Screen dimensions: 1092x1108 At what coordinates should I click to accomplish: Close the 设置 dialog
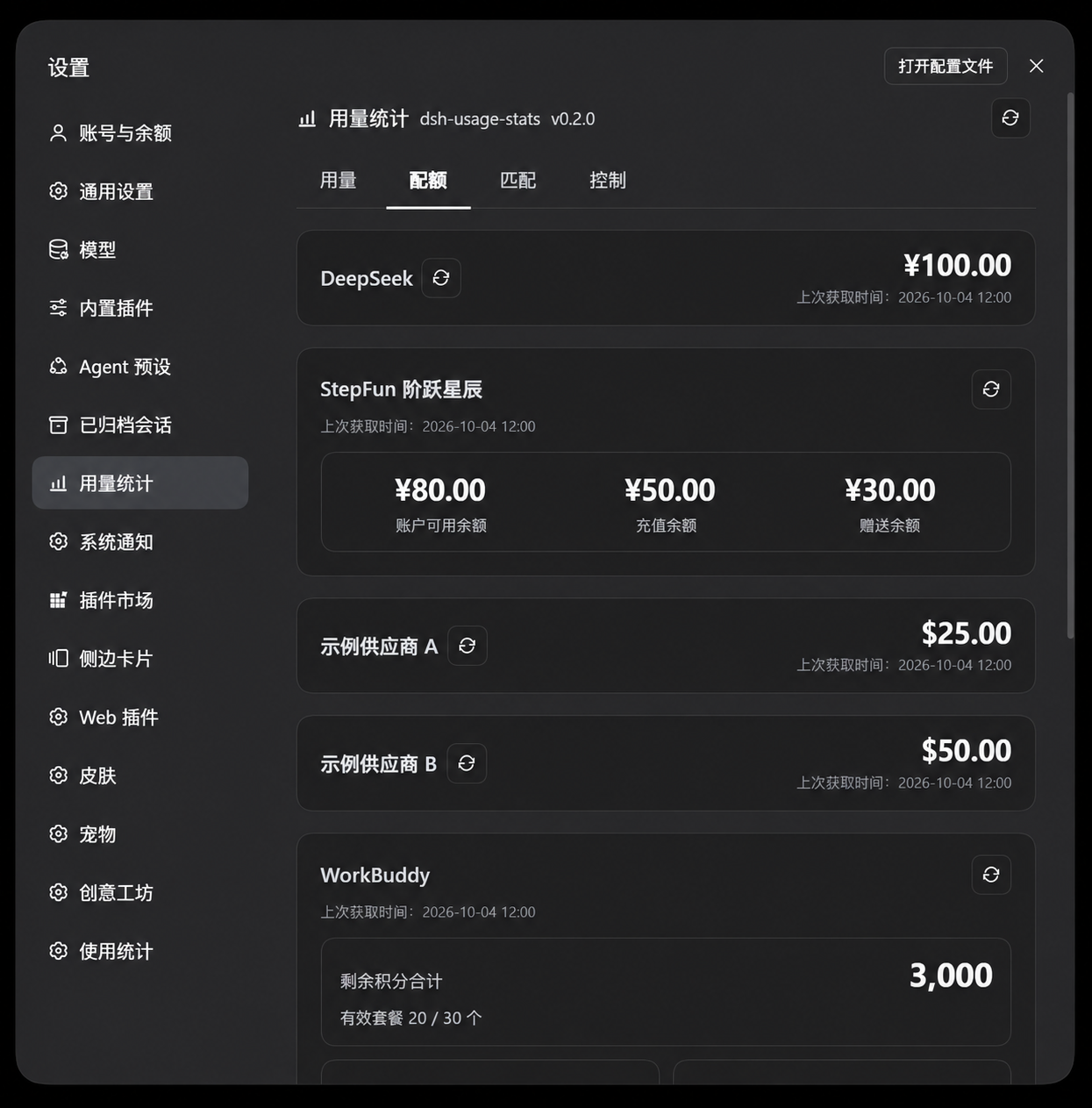coord(1036,66)
